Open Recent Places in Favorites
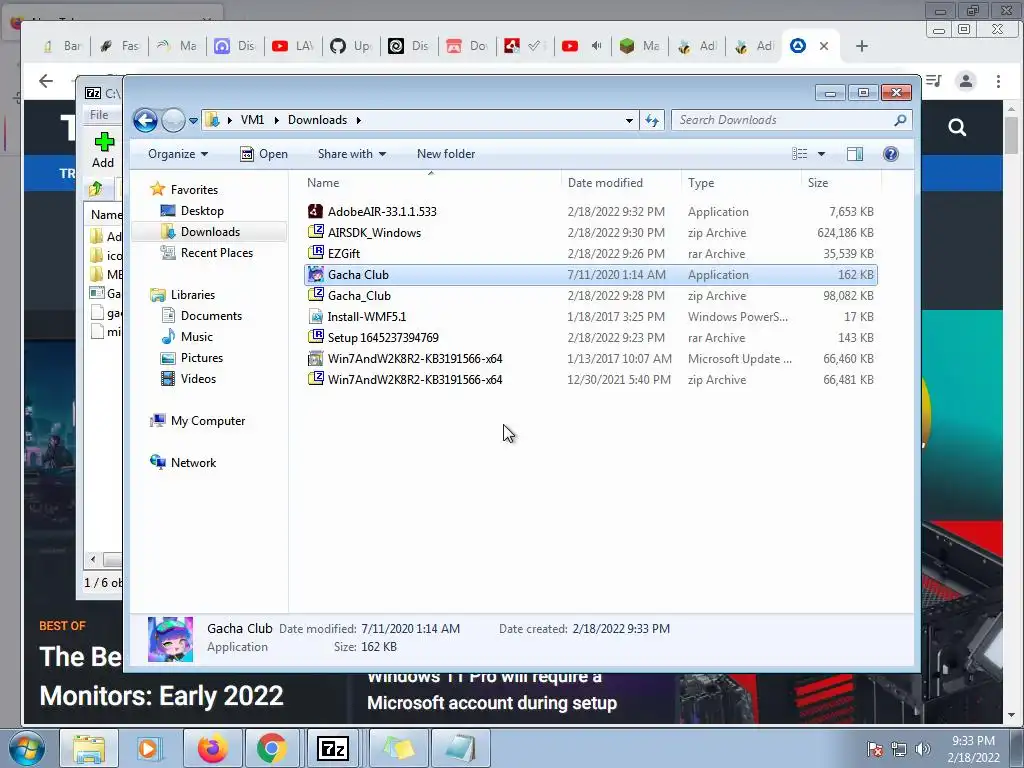Screen dimensions: 1024x768 point(207,253)
